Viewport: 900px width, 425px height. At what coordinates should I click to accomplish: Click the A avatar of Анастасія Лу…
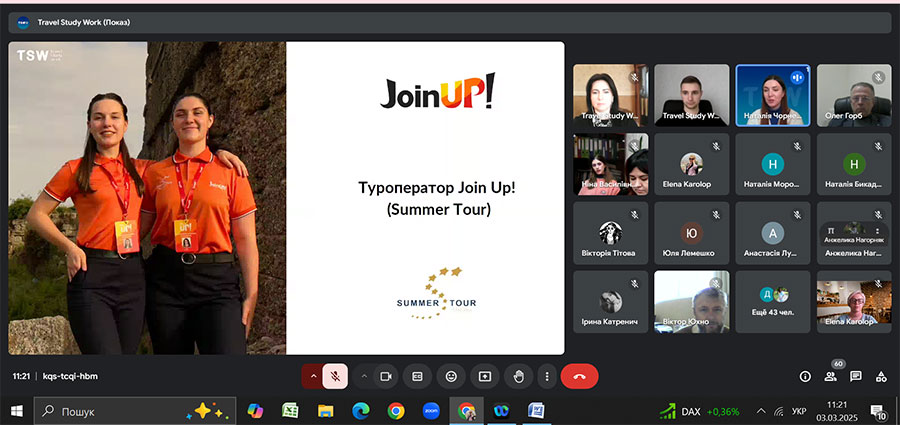(773, 233)
